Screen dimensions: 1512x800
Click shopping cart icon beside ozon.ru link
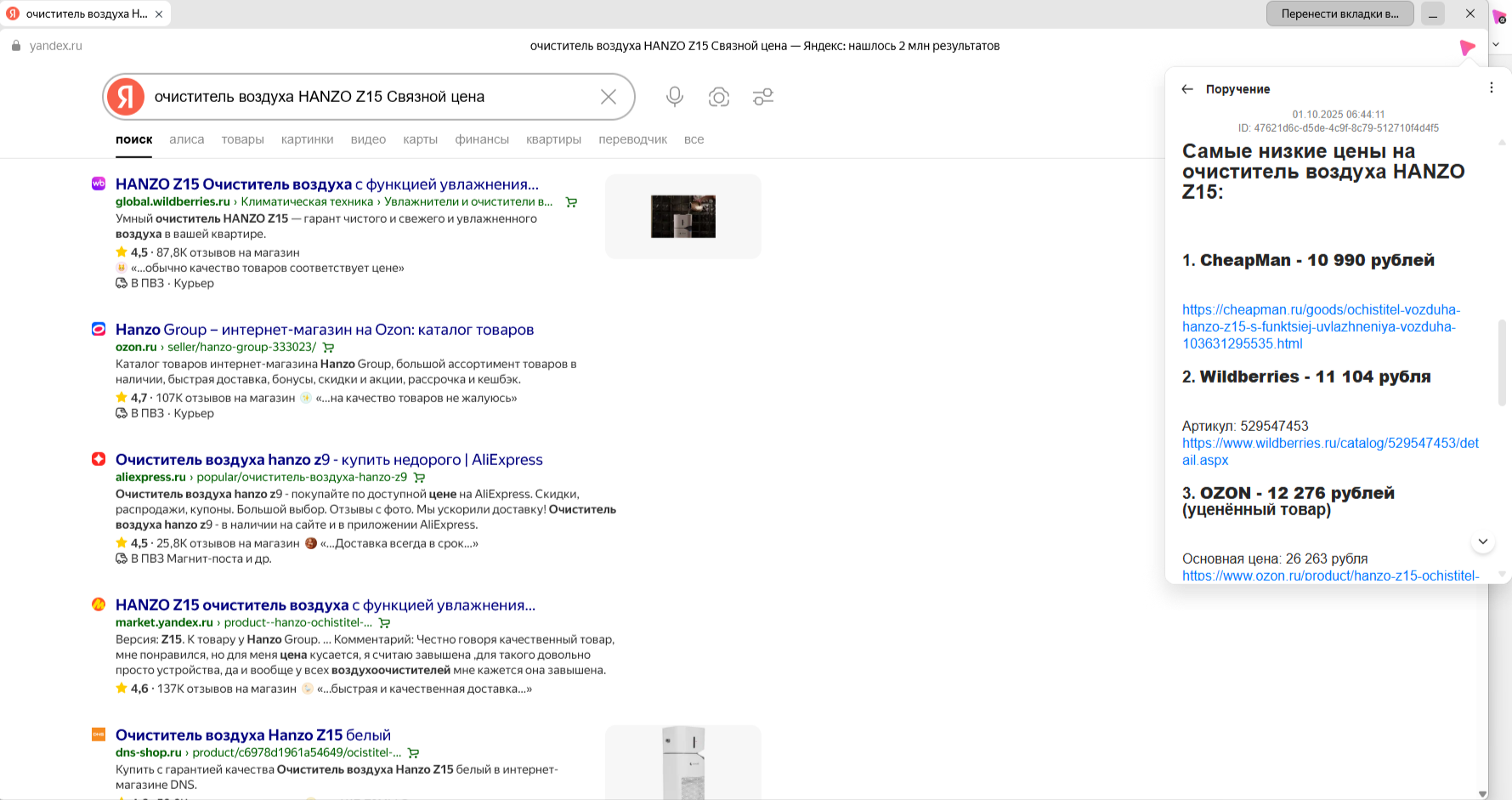pos(329,348)
